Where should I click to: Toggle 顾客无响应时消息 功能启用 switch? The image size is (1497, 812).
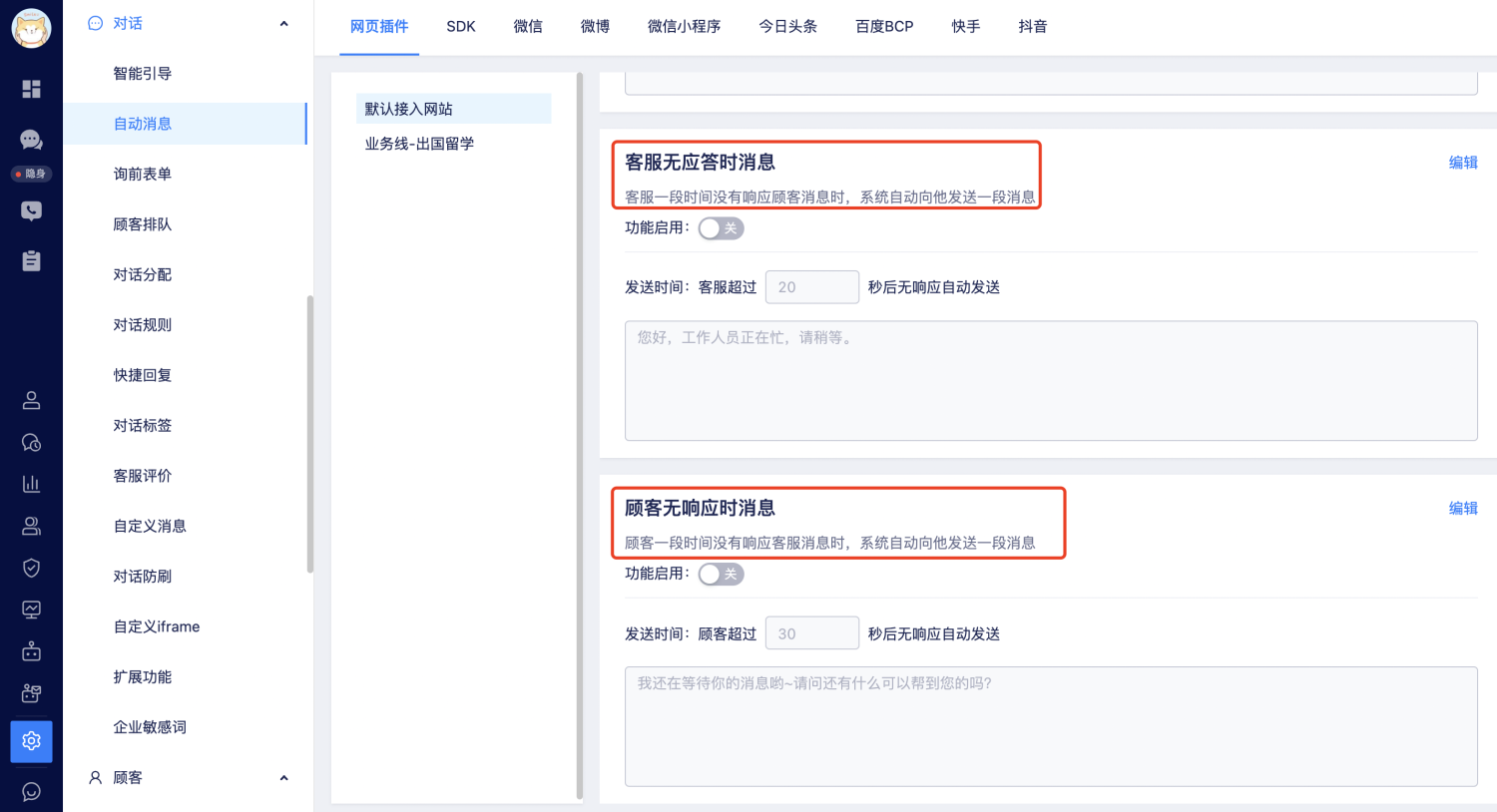click(721, 575)
